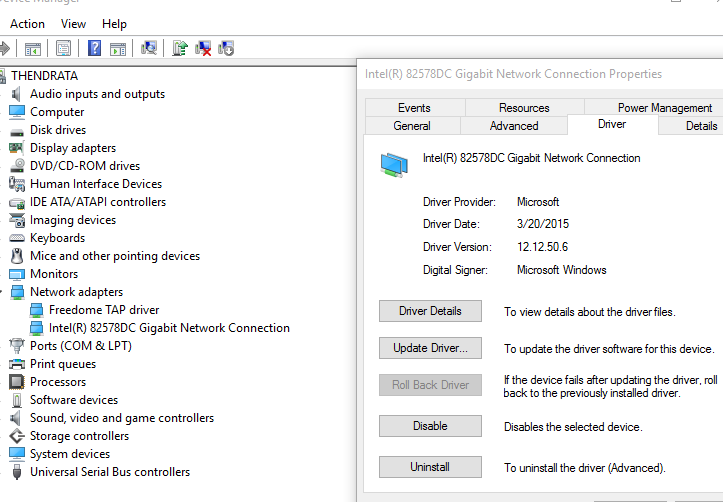This screenshot has height=502, width=723.
Task: Click the Disable device toolbar icon
Action: pyautogui.click(x=226, y=48)
